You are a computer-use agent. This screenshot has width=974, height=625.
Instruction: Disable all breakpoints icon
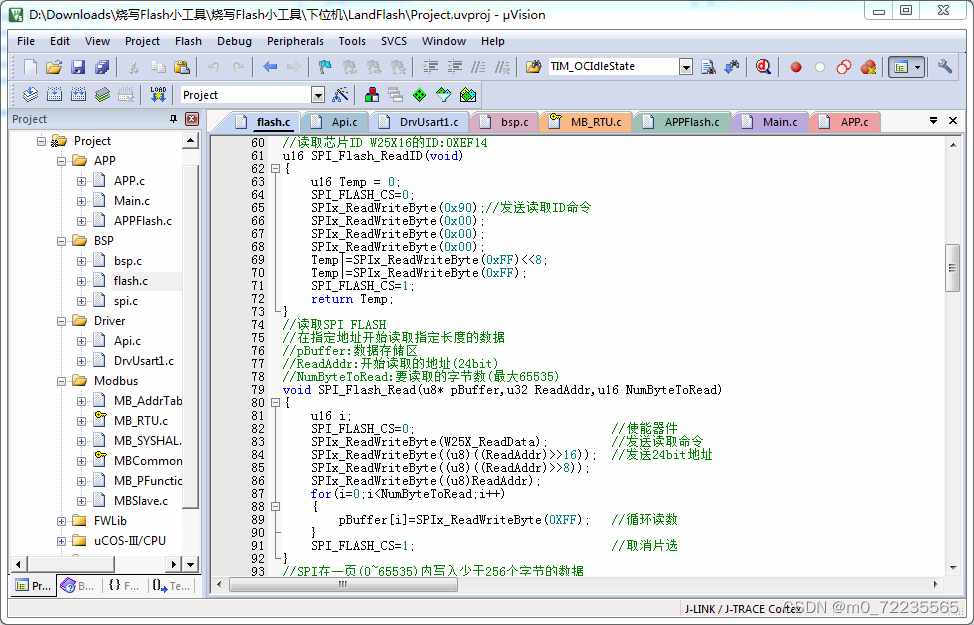coord(844,66)
